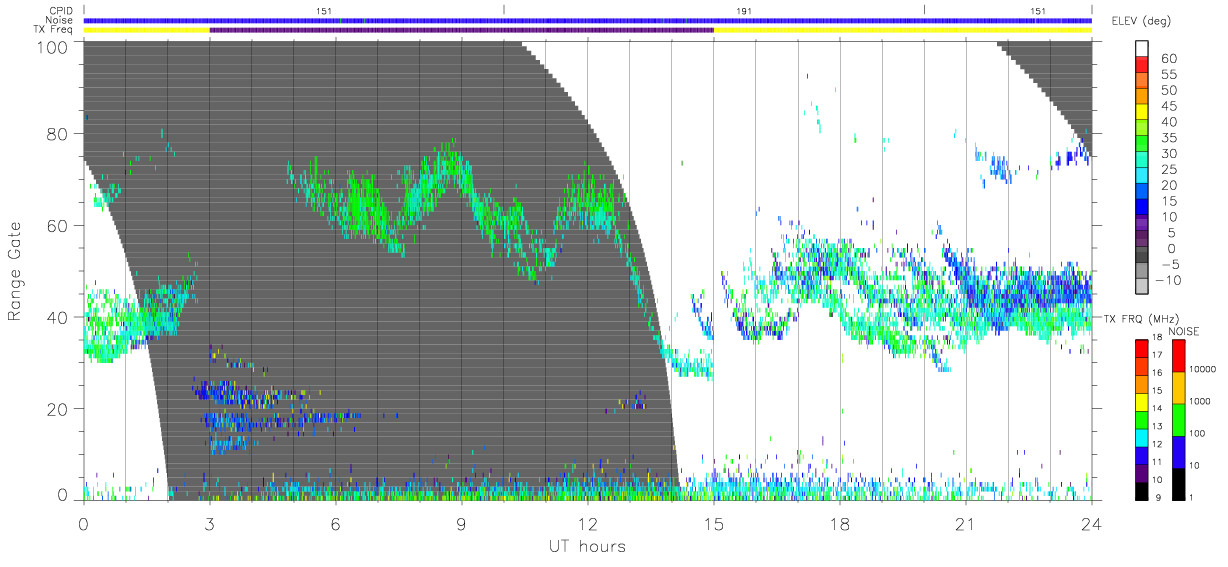This screenshot has width=1228, height=567.
Task: Click the blue Noise strip above the plot
Action: click(588, 20)
